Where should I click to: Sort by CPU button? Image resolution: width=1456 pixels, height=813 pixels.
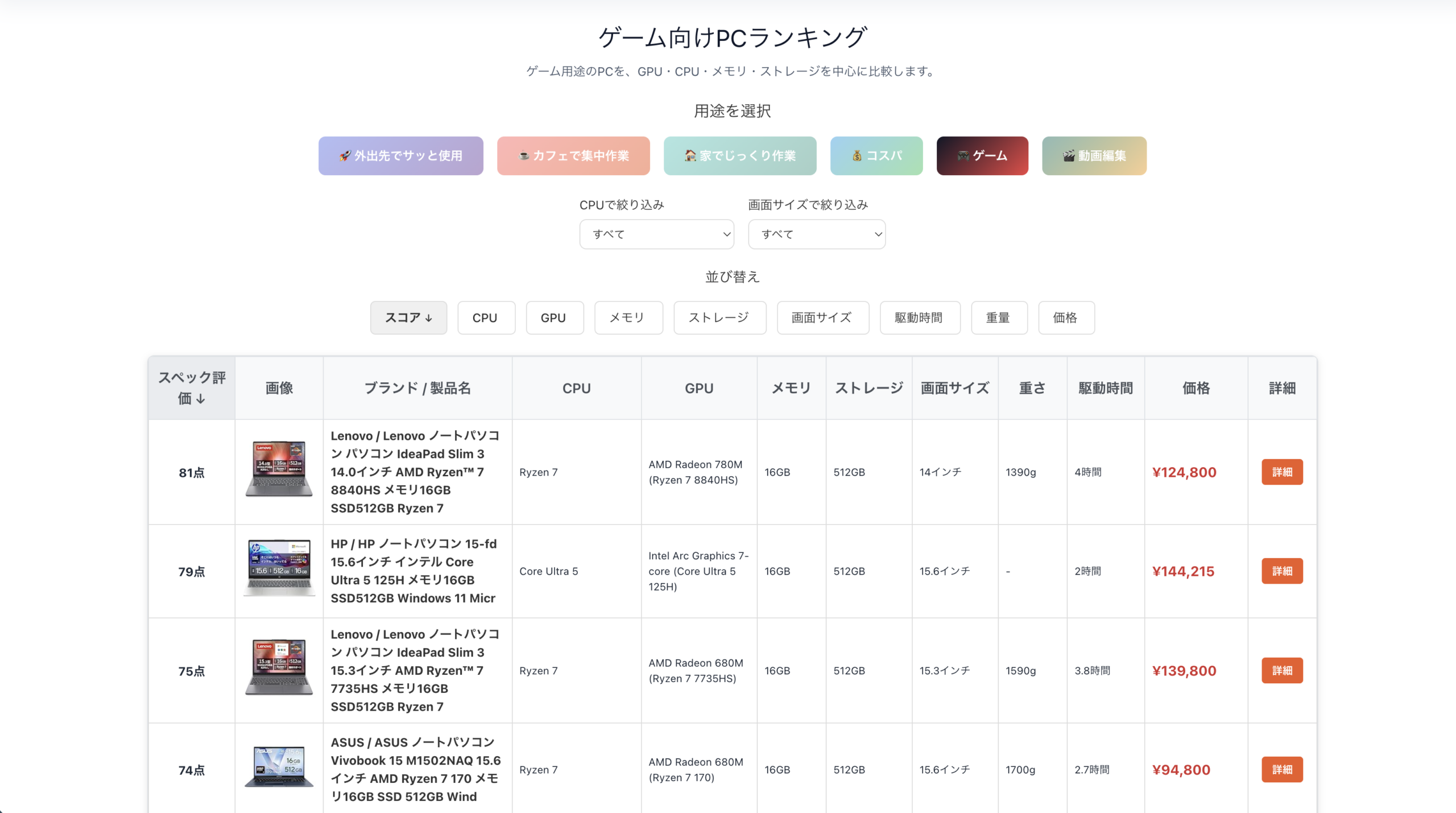point(486,317)
